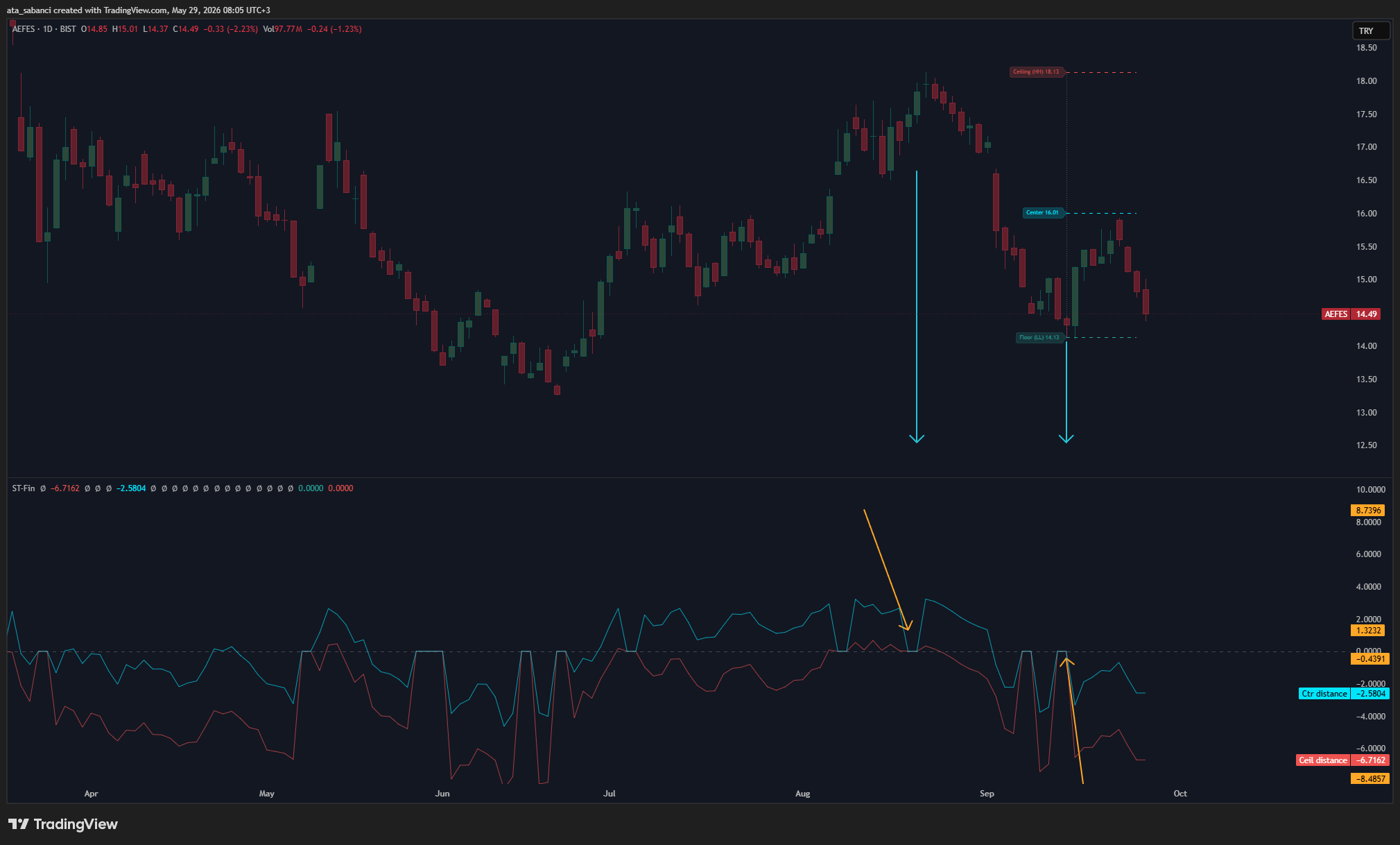The image size is (1400, 845).
Task: Click the TRY currency button
Action: tap(1371, 31)
